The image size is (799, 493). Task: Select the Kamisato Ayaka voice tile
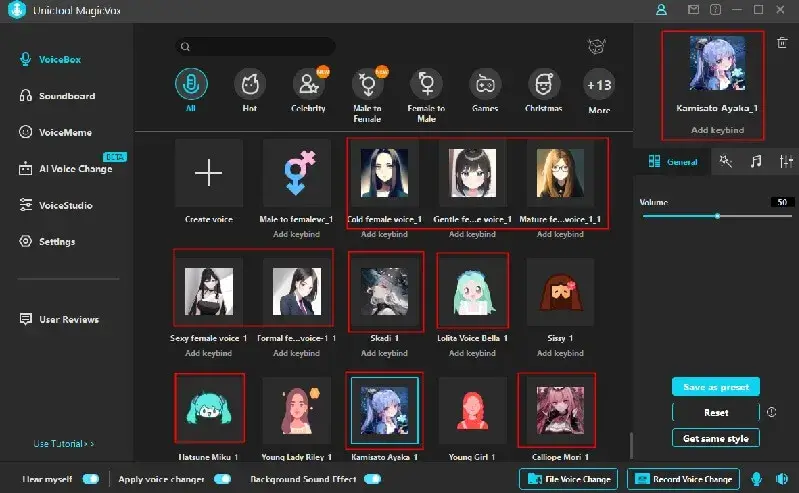point(384,410)
